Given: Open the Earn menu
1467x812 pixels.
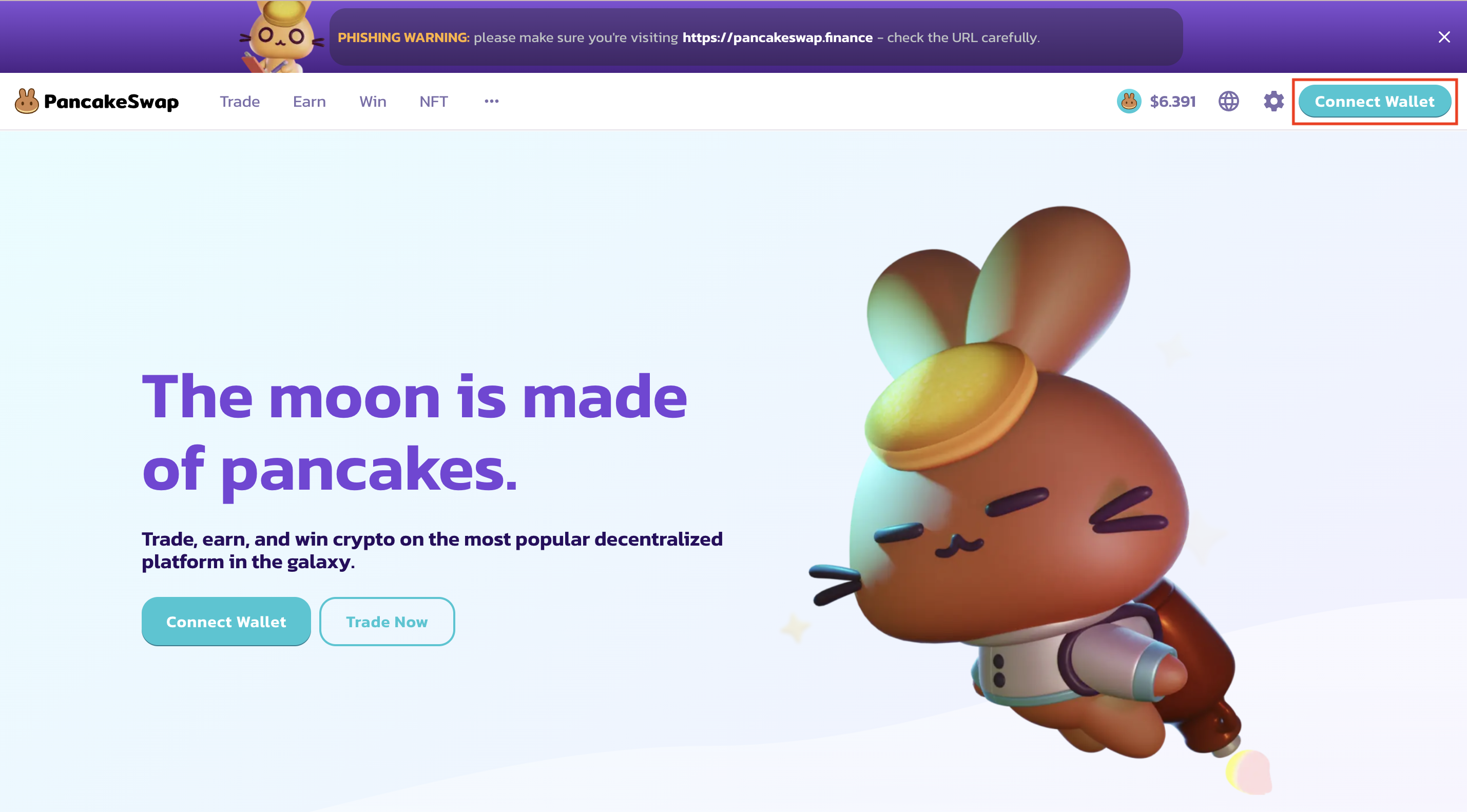Looking at the screenshot, I should click(309, 101).
